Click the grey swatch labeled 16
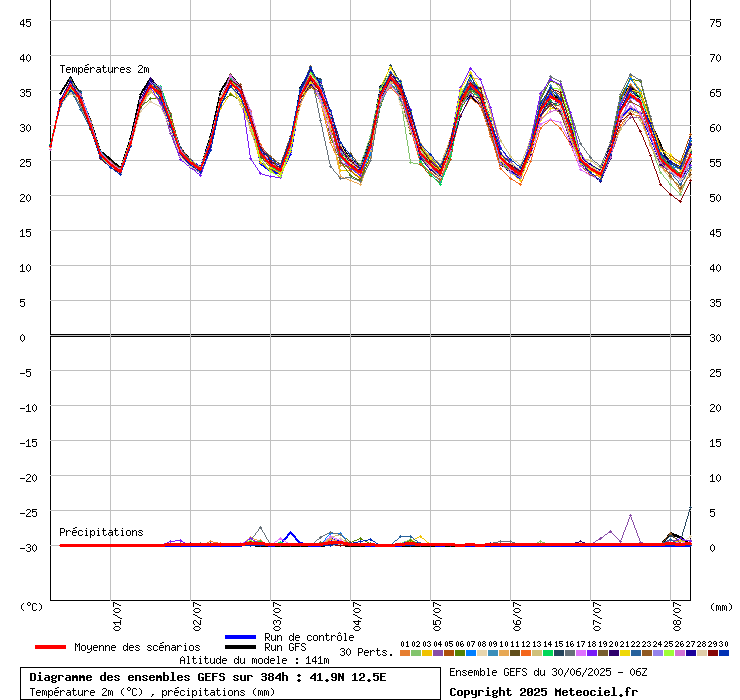This screenshot has width=740, height=700. pos(570,653)
